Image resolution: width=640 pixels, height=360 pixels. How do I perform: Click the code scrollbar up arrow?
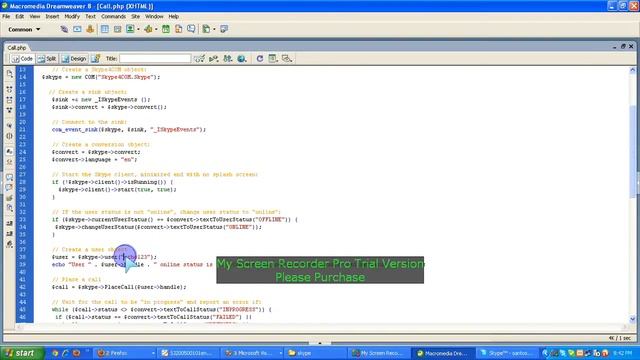633,70
